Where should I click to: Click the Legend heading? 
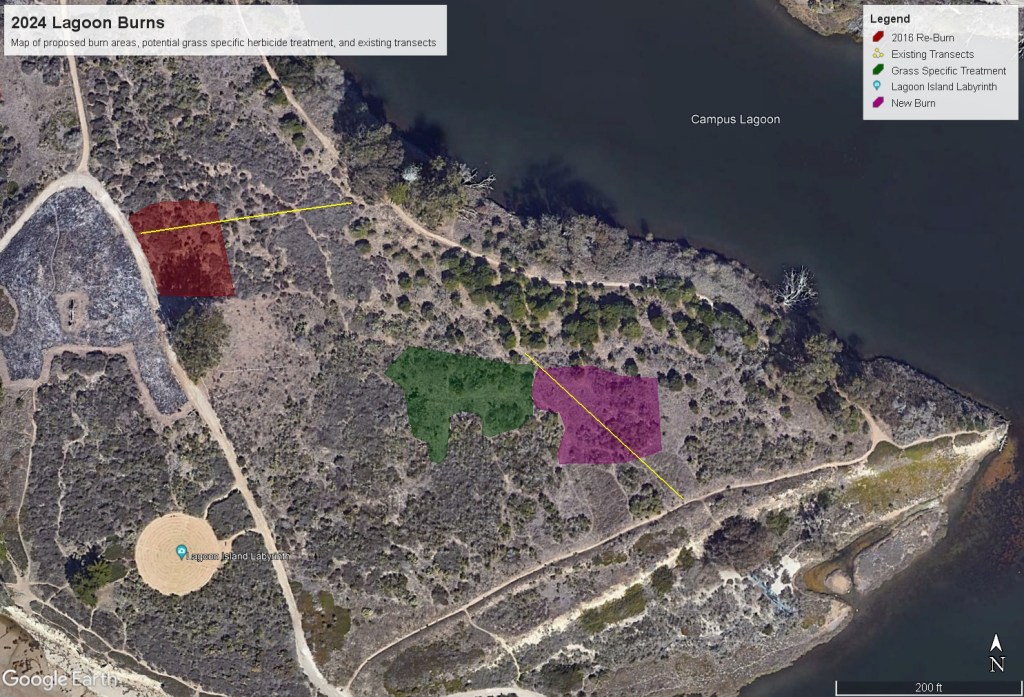(889, 19)
